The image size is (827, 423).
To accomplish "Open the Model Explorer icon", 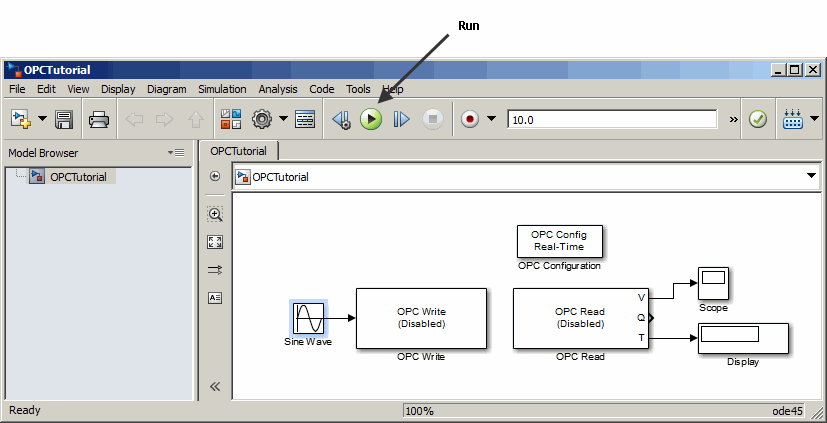I will [x=305, y=120].
